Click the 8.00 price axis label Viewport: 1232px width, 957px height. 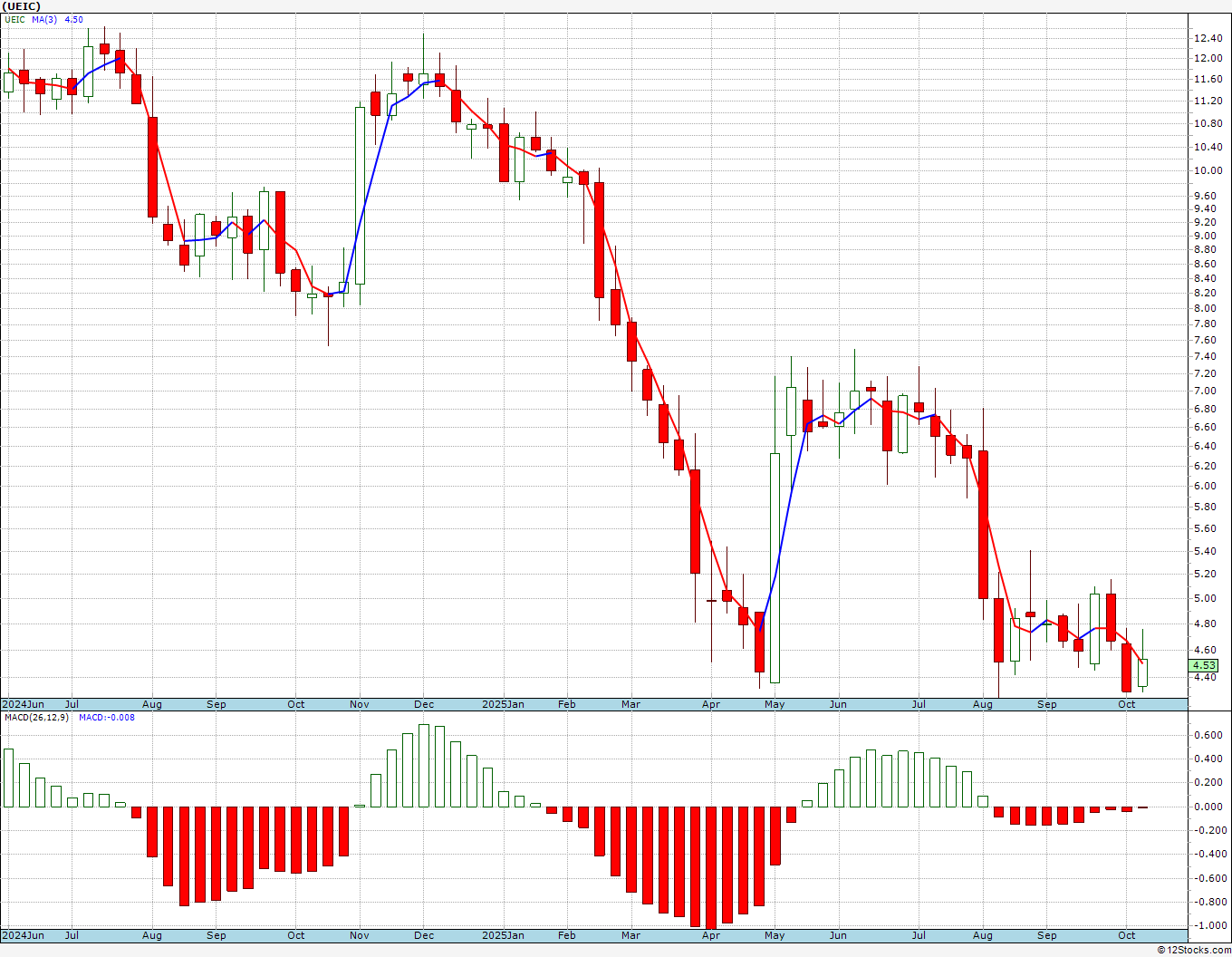coord(1205,308)
